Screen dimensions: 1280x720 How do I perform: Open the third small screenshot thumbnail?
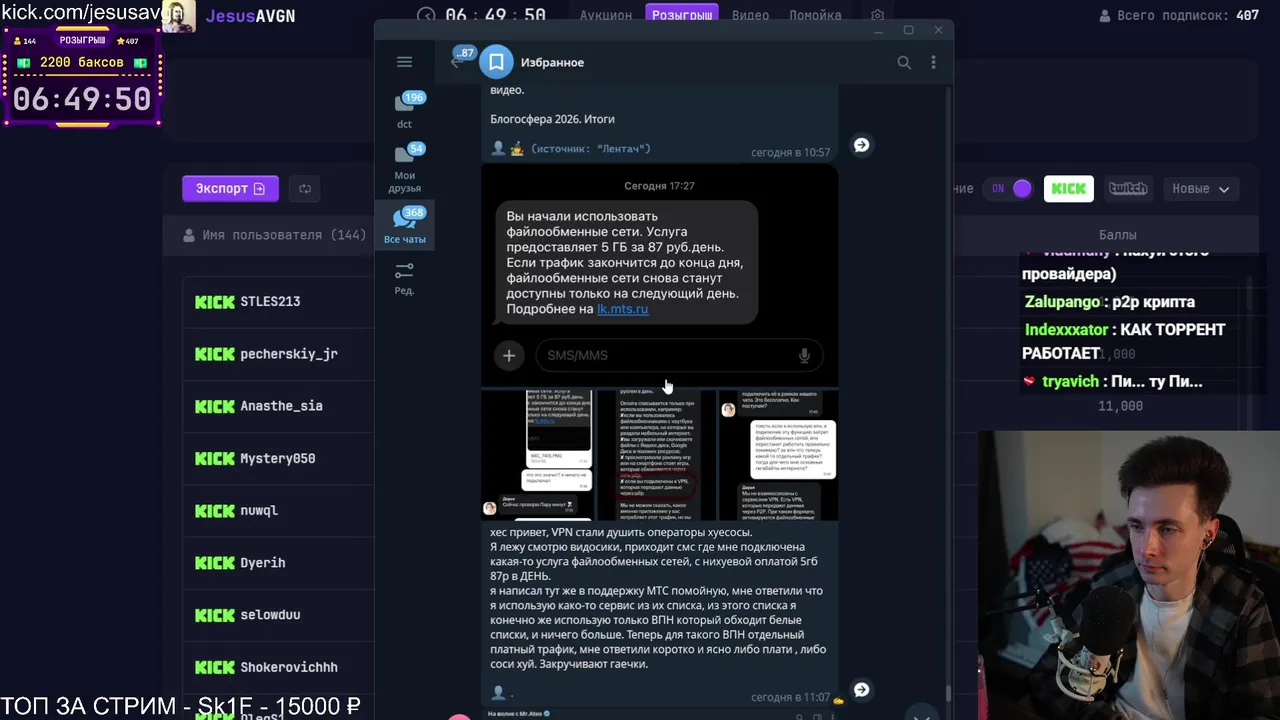[778, 455]
